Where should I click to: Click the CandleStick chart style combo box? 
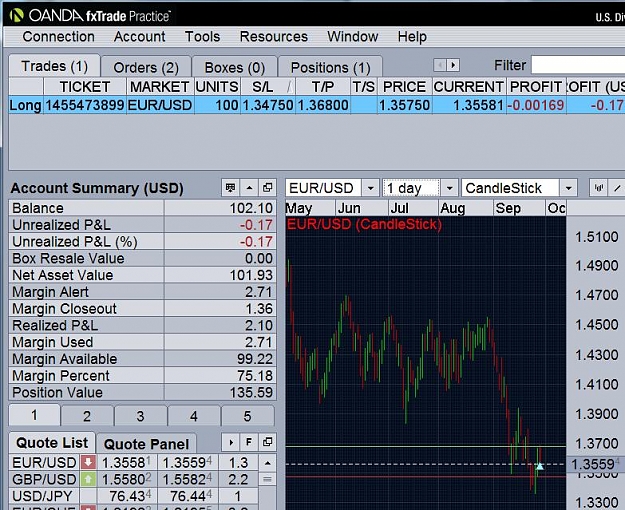pyautogui.click(x=519, y=188)
